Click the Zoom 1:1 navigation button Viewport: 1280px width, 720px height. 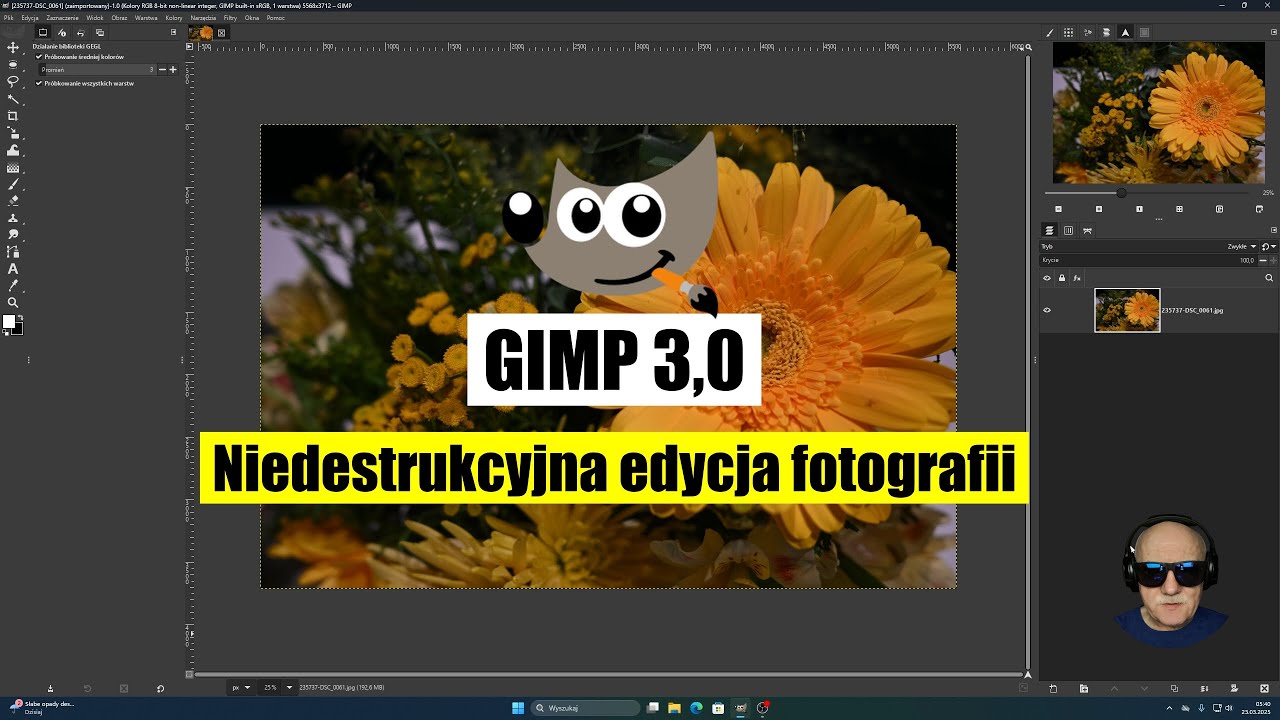click(1139, 209)
